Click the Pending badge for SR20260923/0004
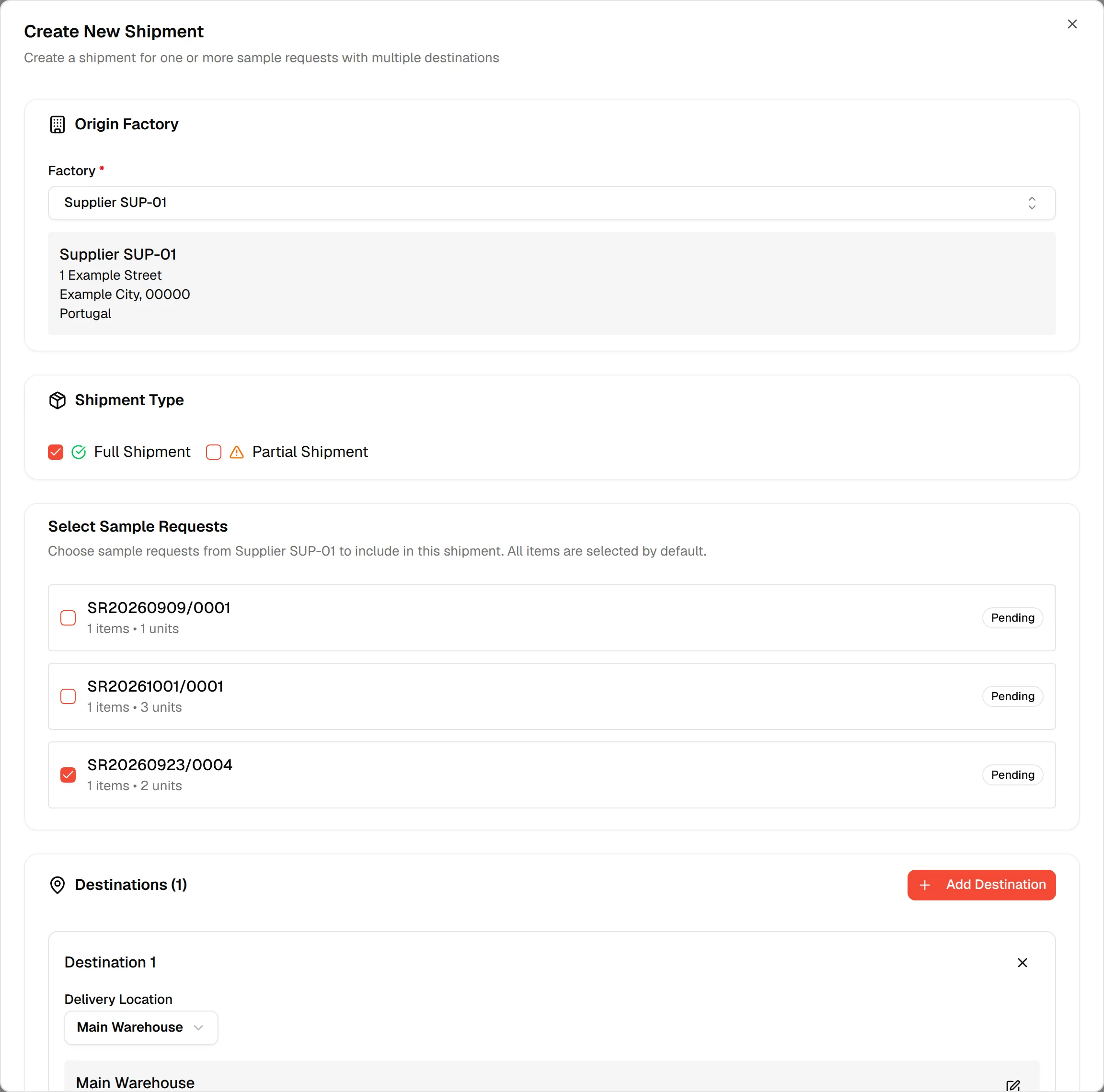The image size is (1104, 1092). coord(1012,775)
